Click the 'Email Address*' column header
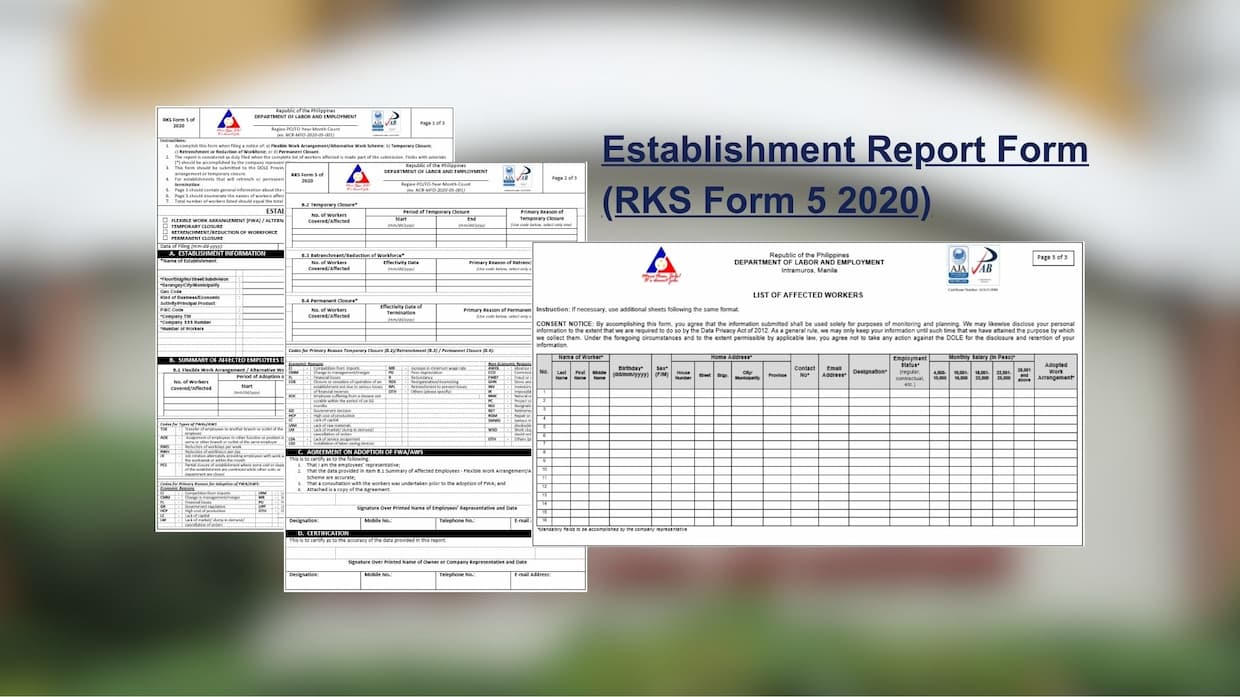This screenshot has height=697, width=1240. 834,371
